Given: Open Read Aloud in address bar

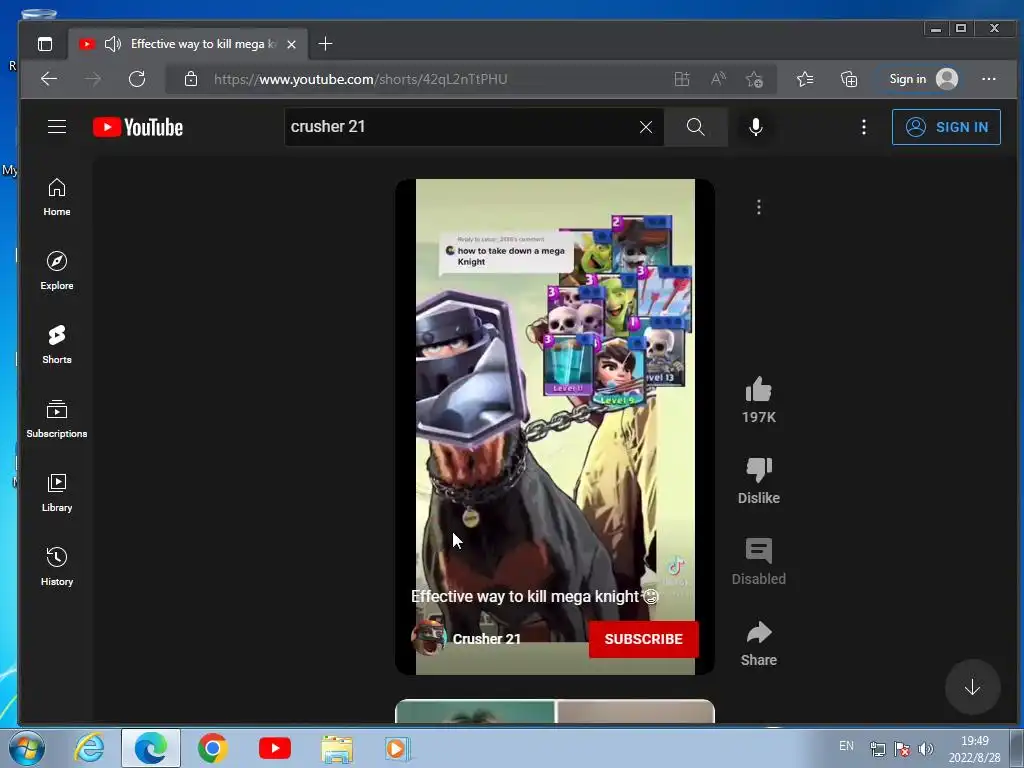Looking at the screenshot, I should point(718,79).
